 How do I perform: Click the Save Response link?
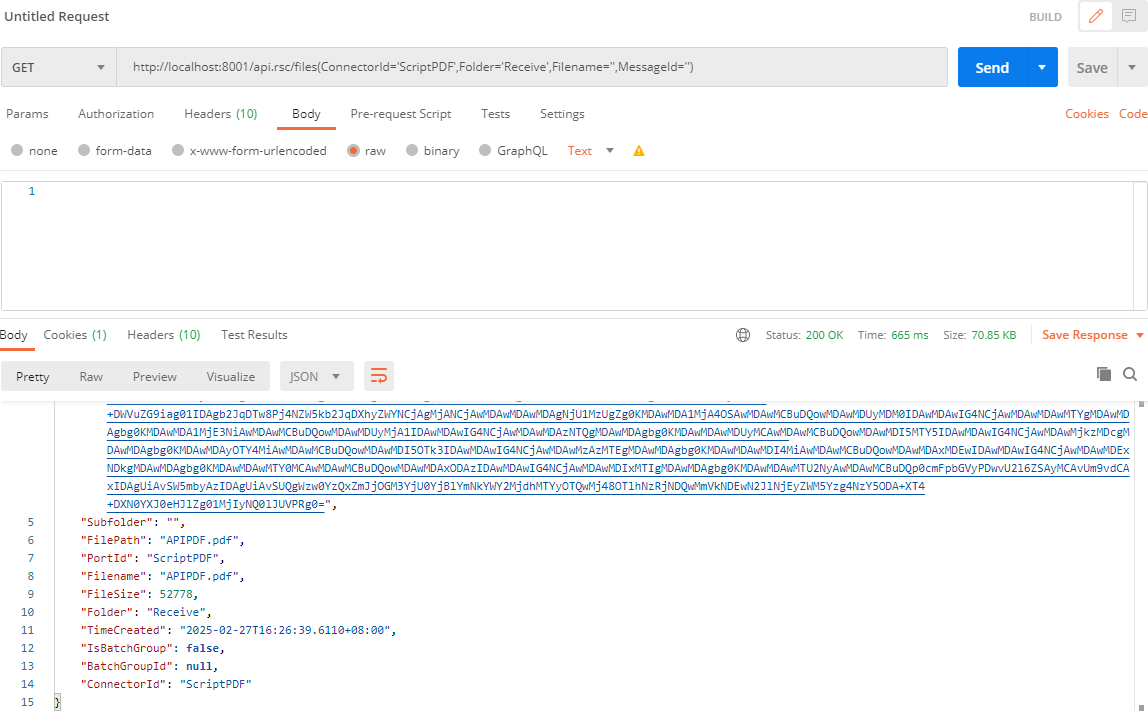coord(1084,335)
